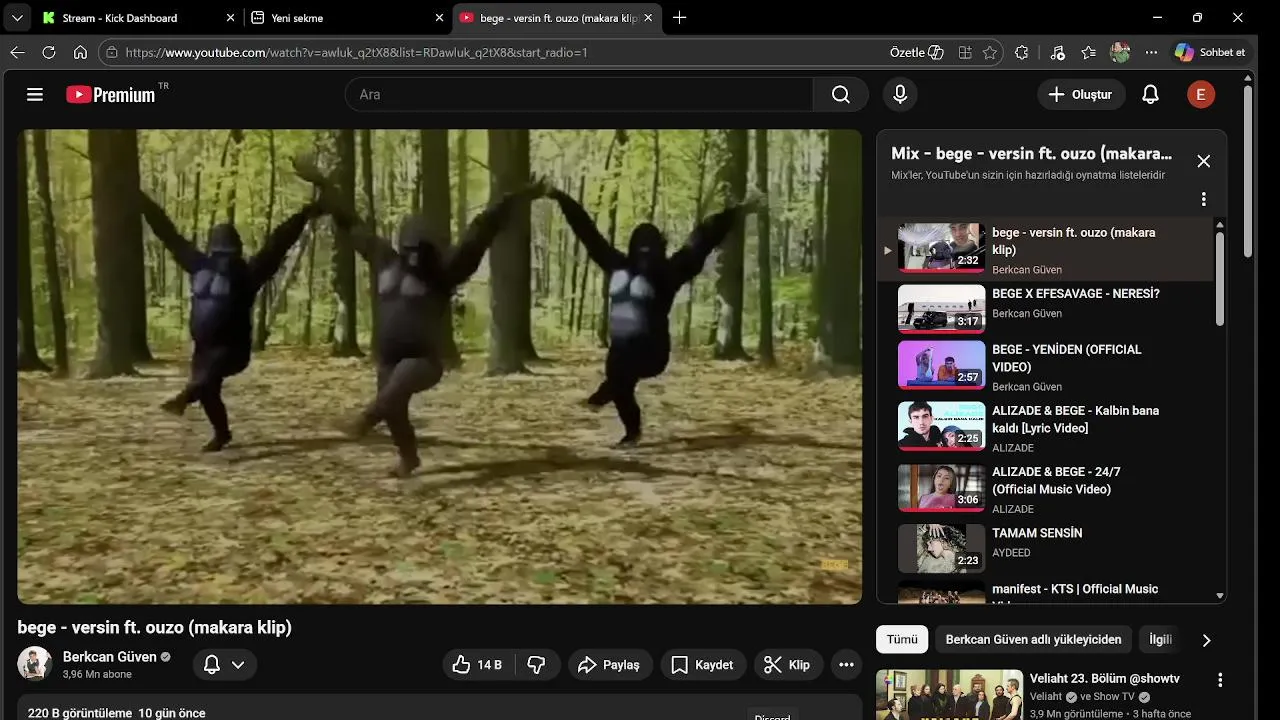1280x720 pixels.
Task: Open Copilot Sohbet et chat
Action: (1211, 52)
